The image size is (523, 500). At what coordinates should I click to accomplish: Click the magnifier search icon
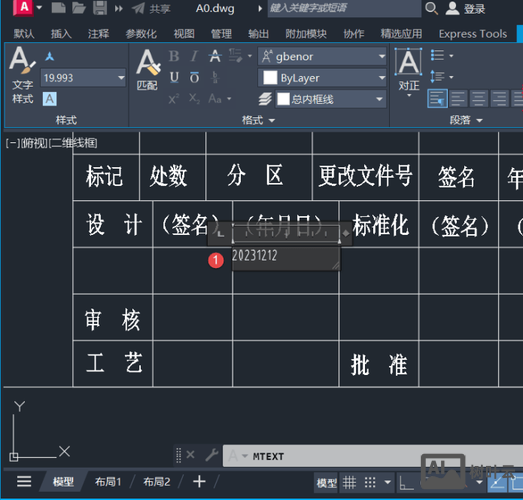point(431,8)
